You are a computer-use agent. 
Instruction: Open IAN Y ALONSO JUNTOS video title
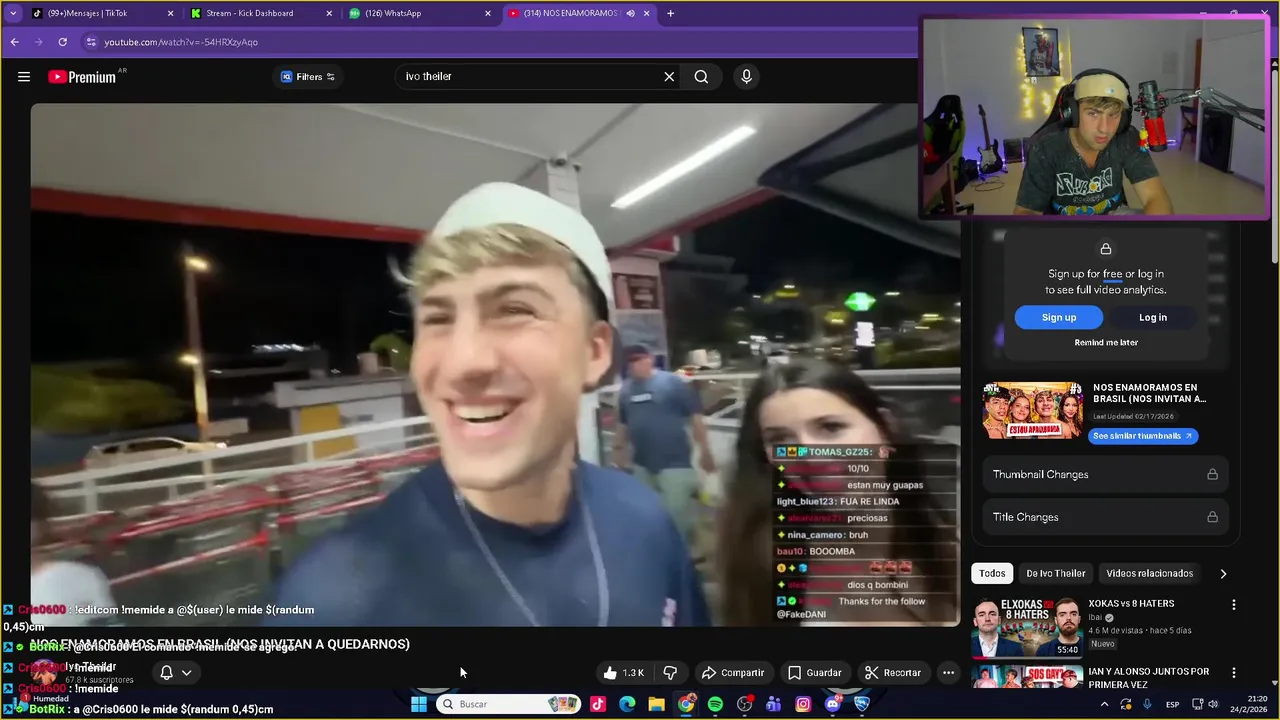(1149, 678)
